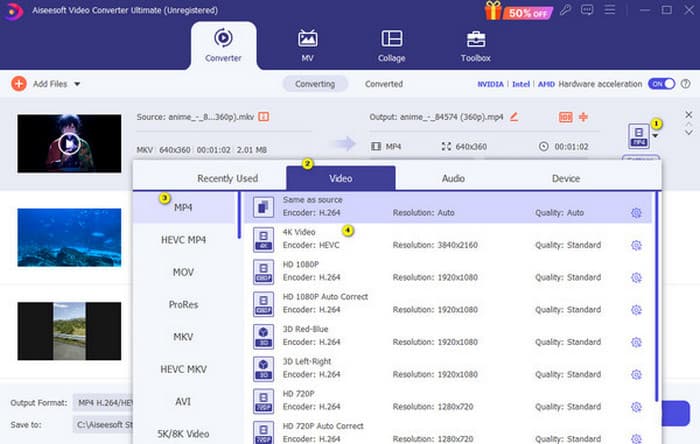Viewport: 700px width, 444px height.
Task: Select 3D Red-Blue preset
Action: (x=448, y=336)
